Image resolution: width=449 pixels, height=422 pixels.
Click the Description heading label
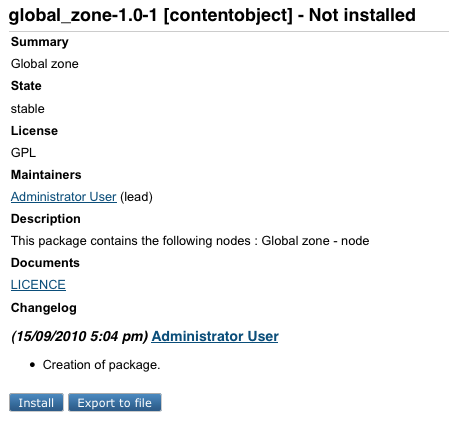coord(46,219)
